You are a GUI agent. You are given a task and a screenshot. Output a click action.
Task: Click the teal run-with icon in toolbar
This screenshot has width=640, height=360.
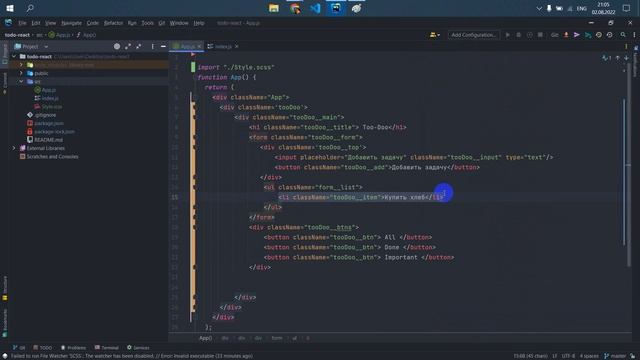click(588, 35)
